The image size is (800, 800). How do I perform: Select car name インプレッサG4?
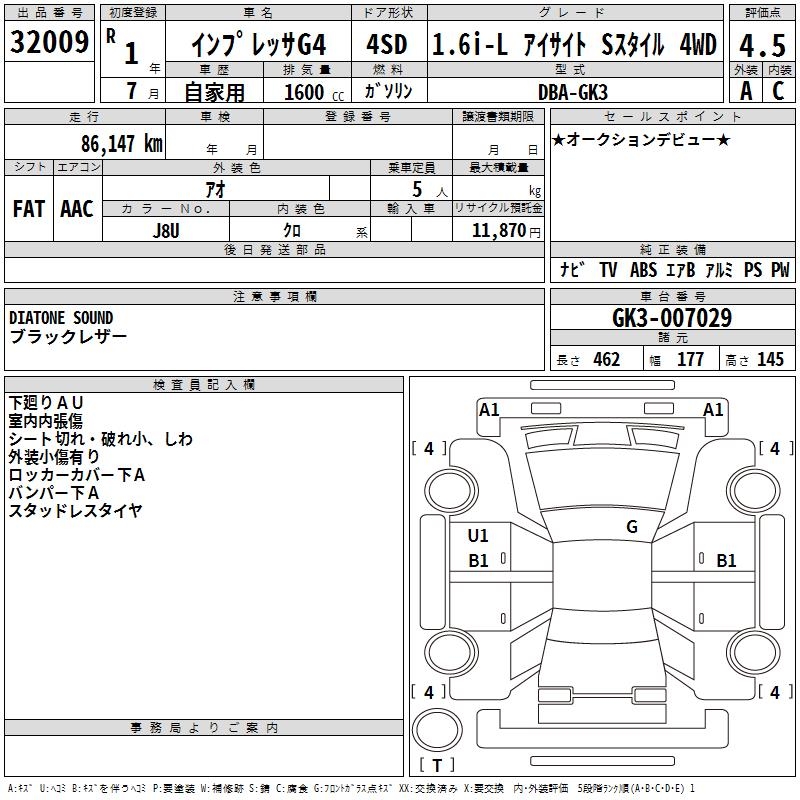pyautogui.click(x=259, y=45)
